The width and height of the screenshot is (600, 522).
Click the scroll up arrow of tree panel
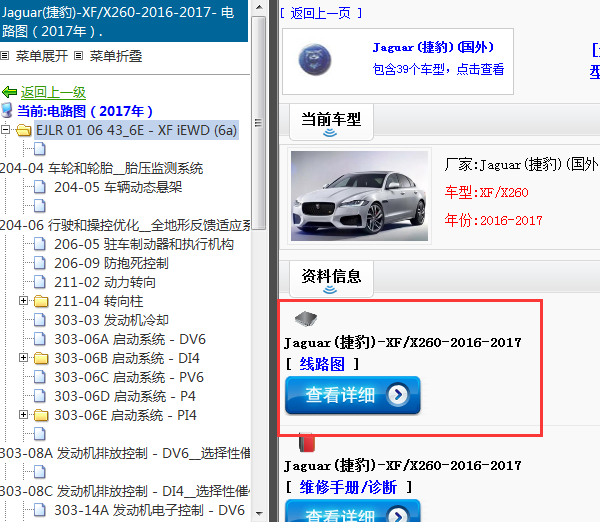259,7
